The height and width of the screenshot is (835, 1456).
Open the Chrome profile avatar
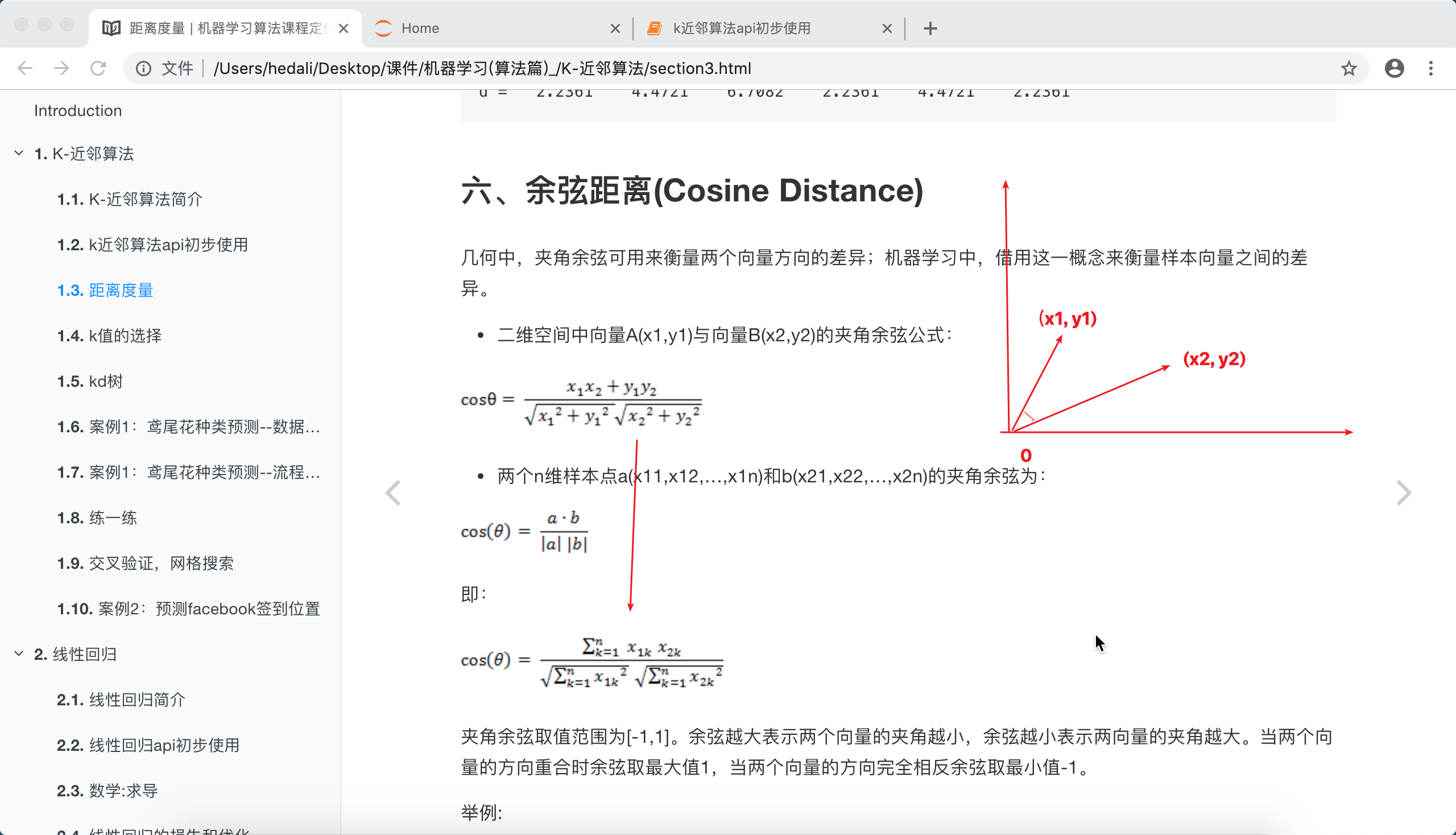point(1394,68)
